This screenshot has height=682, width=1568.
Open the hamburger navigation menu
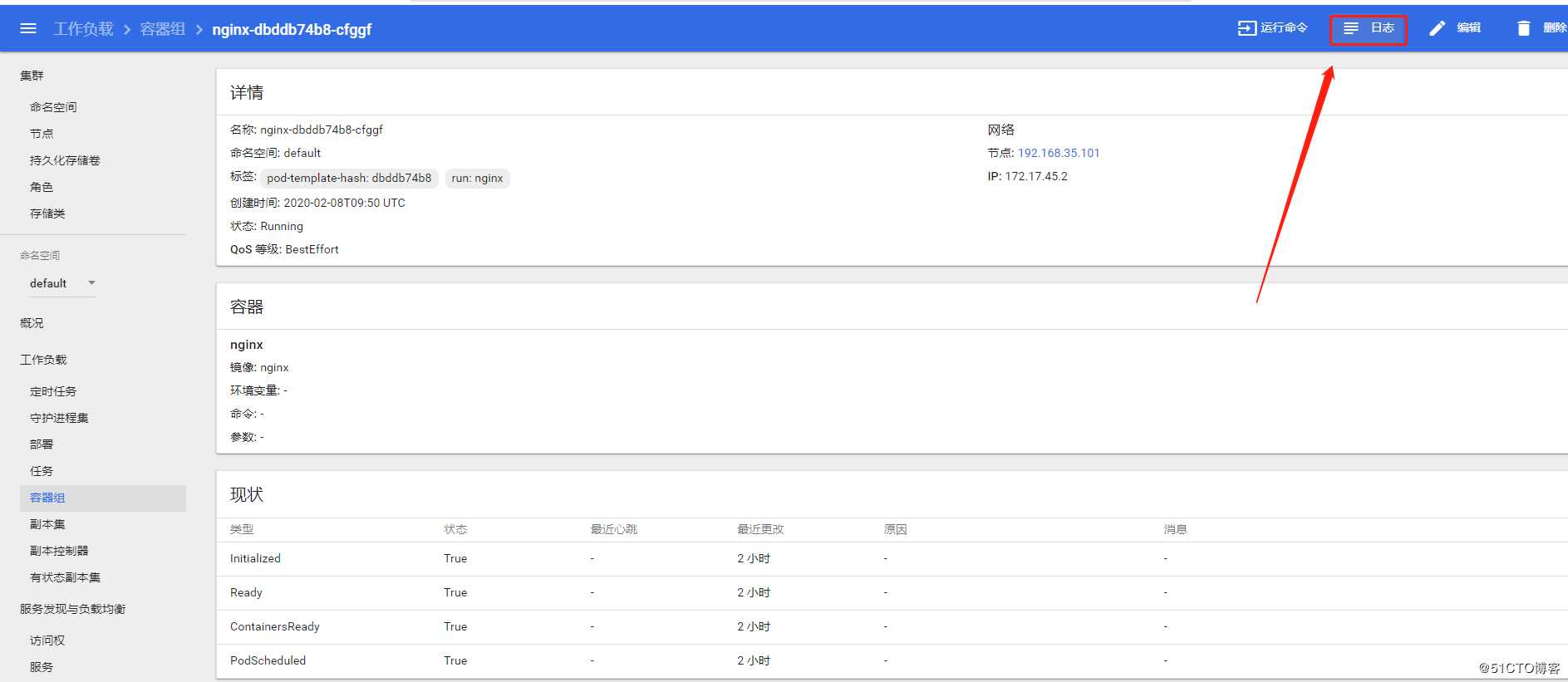coord(28,29)
